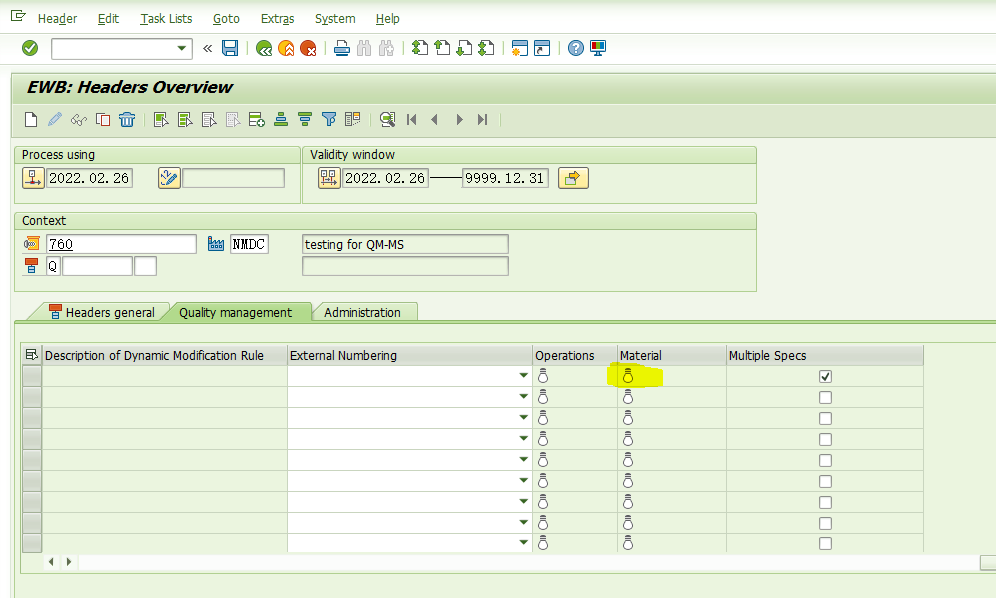The width and height of the screenshot is (996, 598).
Task: Click the Choose layout columns icon
Action: (353, 119)
